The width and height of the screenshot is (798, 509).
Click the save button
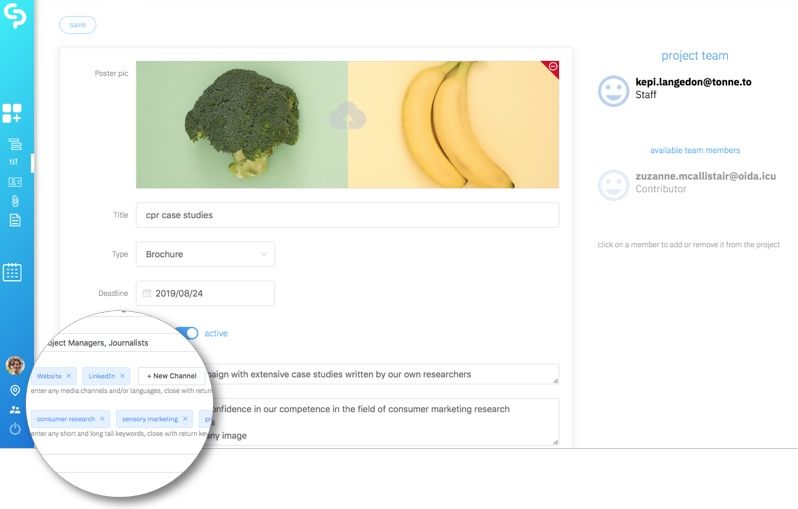[x=78, y=25]
